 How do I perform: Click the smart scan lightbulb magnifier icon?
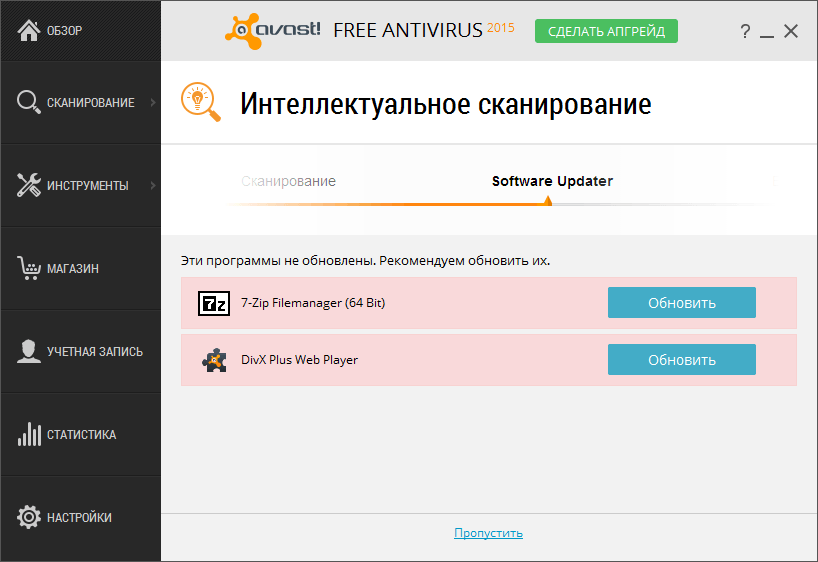(201, 102)
